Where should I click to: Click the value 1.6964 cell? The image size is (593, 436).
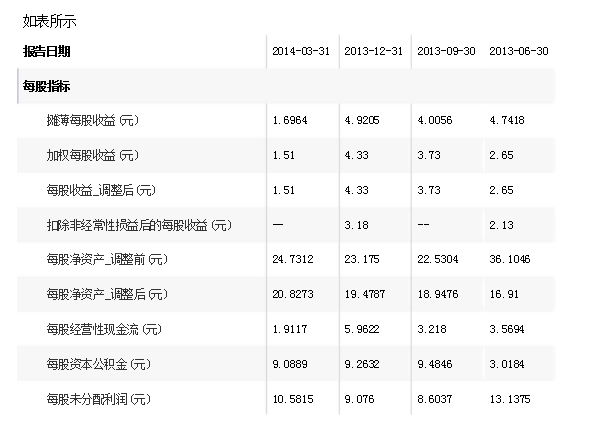click(x=290, y=120)
